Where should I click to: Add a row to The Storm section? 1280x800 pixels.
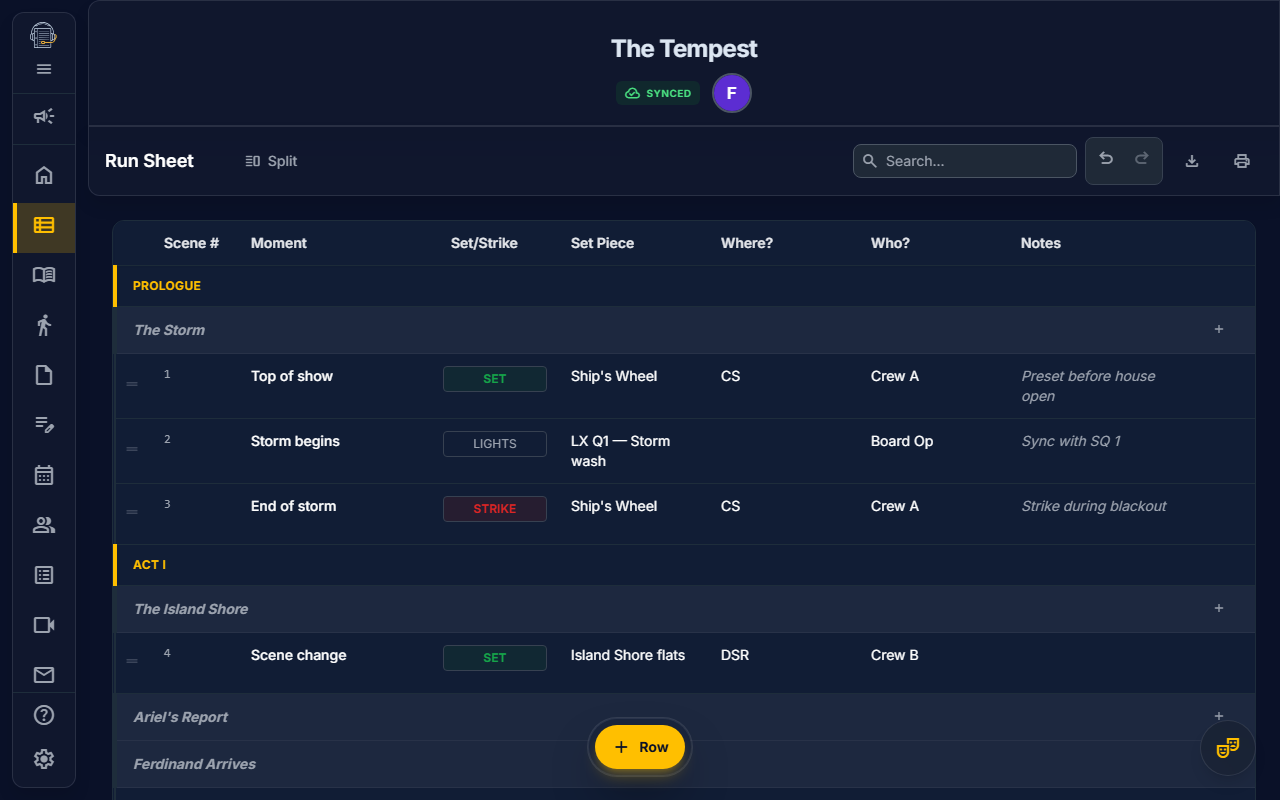tap(1219, 330)
